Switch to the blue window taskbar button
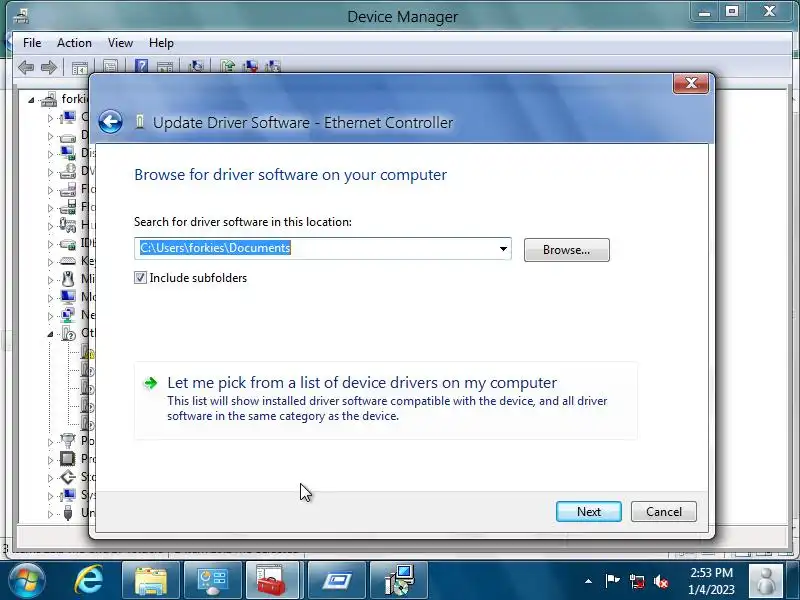 click(x=337, y=581)
